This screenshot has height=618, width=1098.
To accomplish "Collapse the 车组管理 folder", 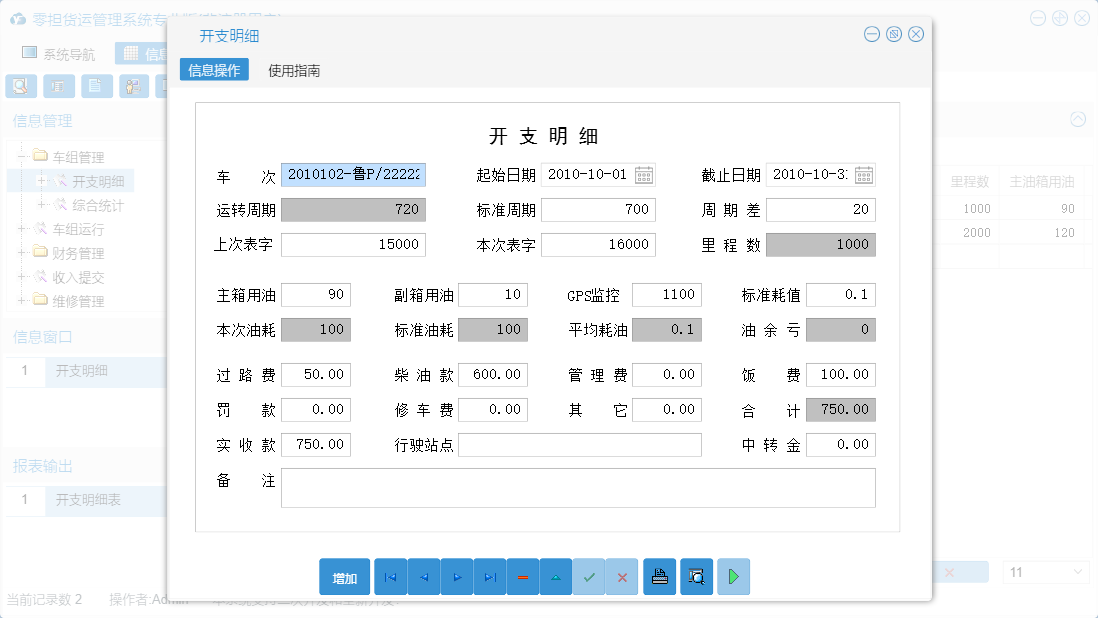I will pyautogui.click(x=22, y=155).
